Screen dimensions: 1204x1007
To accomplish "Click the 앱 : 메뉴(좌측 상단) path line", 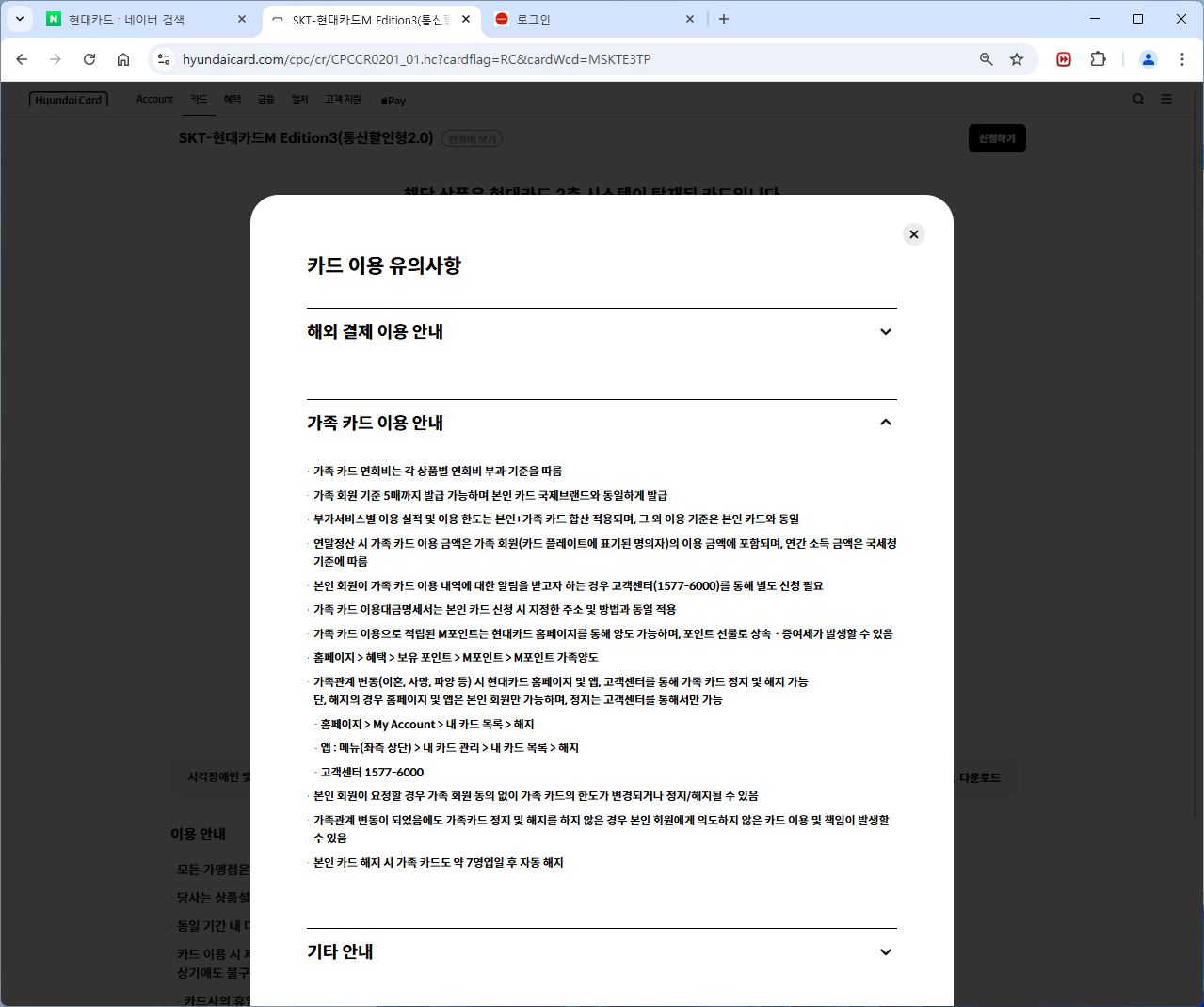I will tap(449, 747).
